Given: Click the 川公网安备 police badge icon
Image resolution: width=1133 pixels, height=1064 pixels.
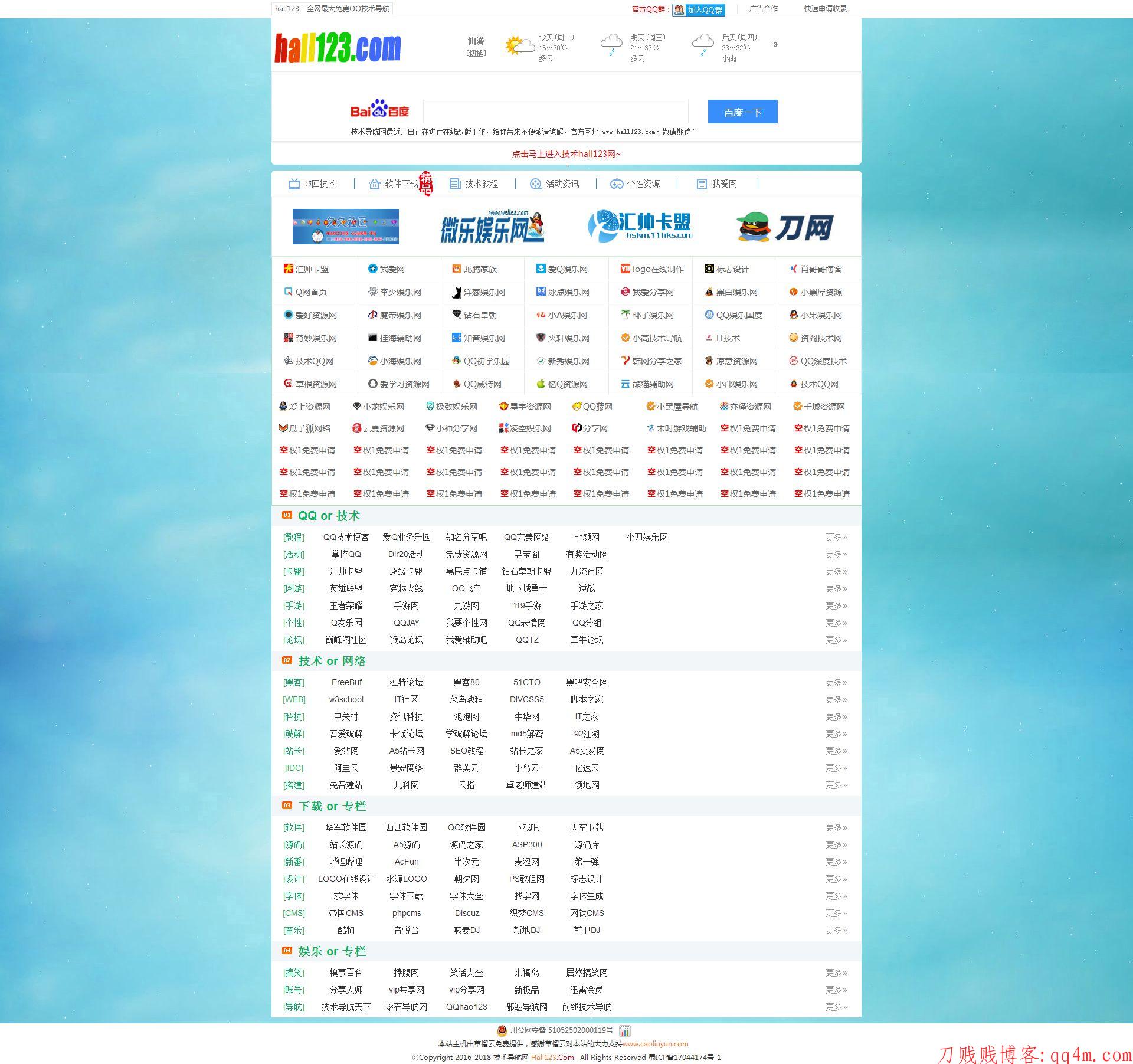Looking at the screenshot, I should (x=502, y=1030).
